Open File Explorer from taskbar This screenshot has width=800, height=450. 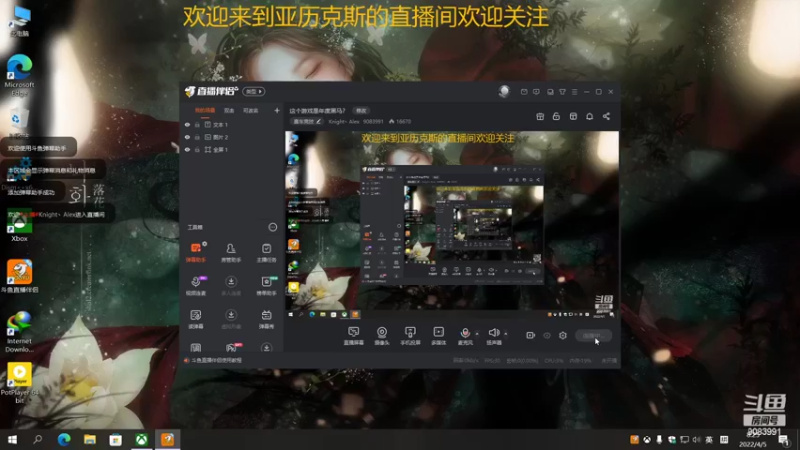pos(90,439)
